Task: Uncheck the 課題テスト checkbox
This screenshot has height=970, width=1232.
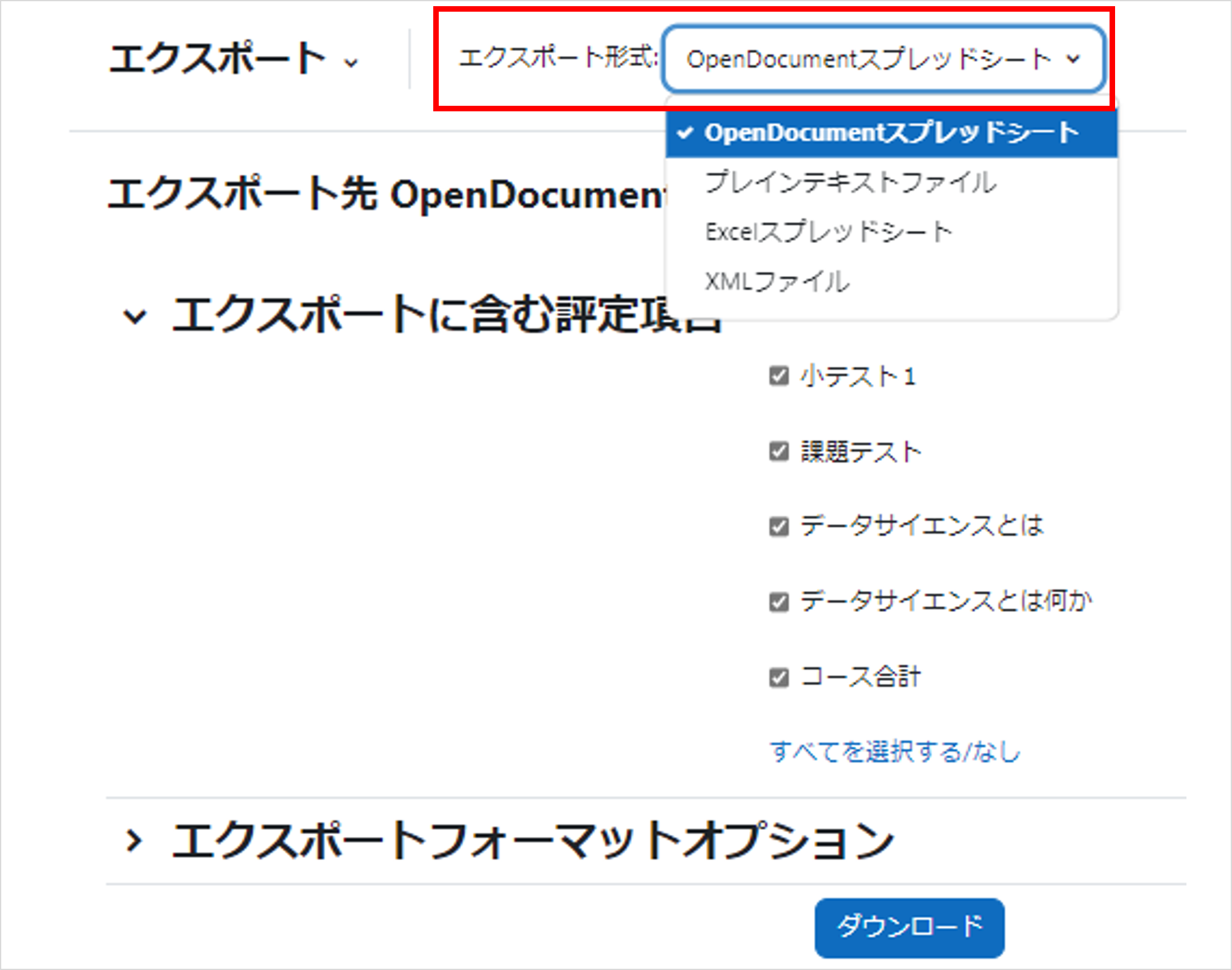Action: tap(779, 451)
